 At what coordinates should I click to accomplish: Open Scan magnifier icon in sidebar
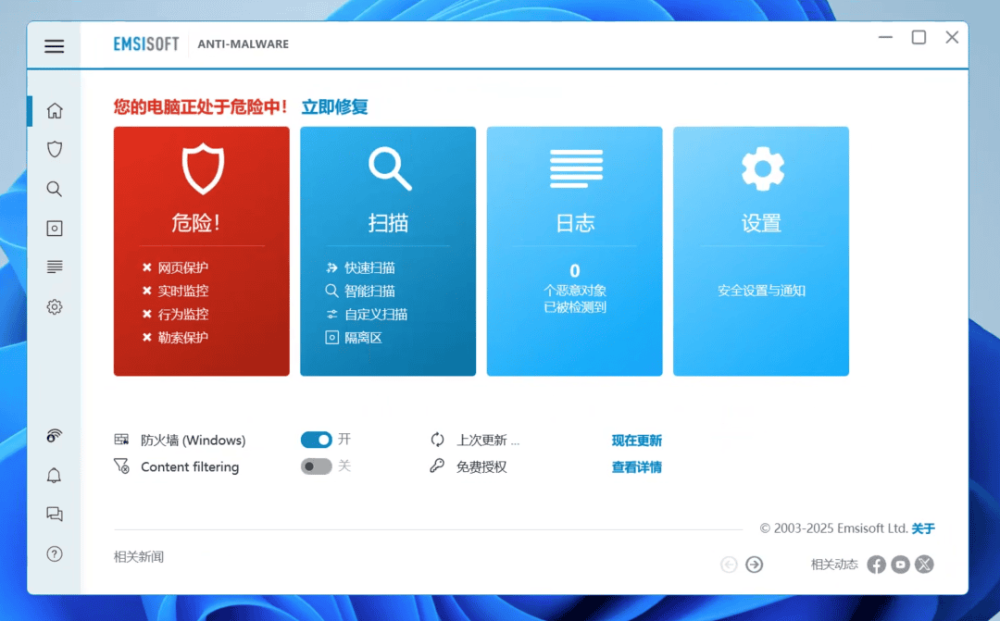point(54,189)
